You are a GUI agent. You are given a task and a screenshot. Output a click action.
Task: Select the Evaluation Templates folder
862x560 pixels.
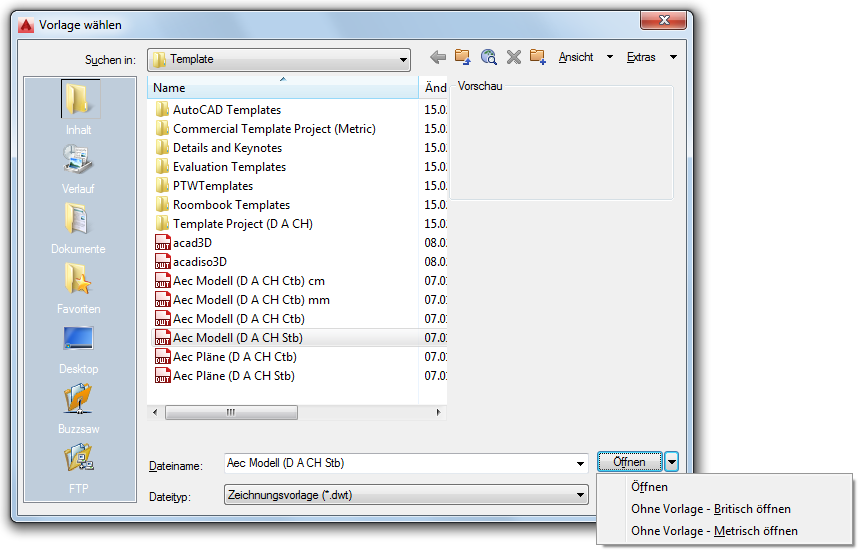[x=220, y=167]
